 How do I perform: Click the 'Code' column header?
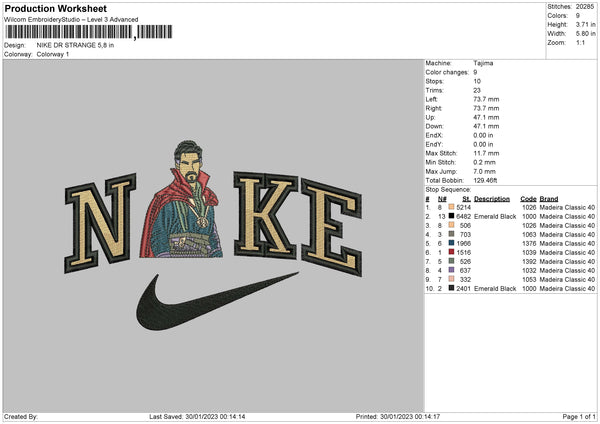[528, 199]
